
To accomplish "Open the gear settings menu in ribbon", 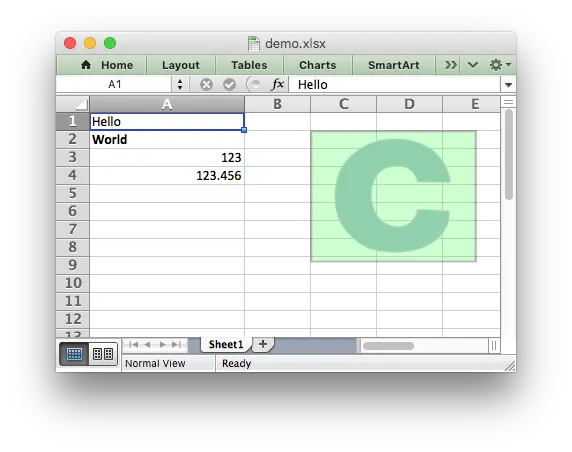I will (500, 65).
